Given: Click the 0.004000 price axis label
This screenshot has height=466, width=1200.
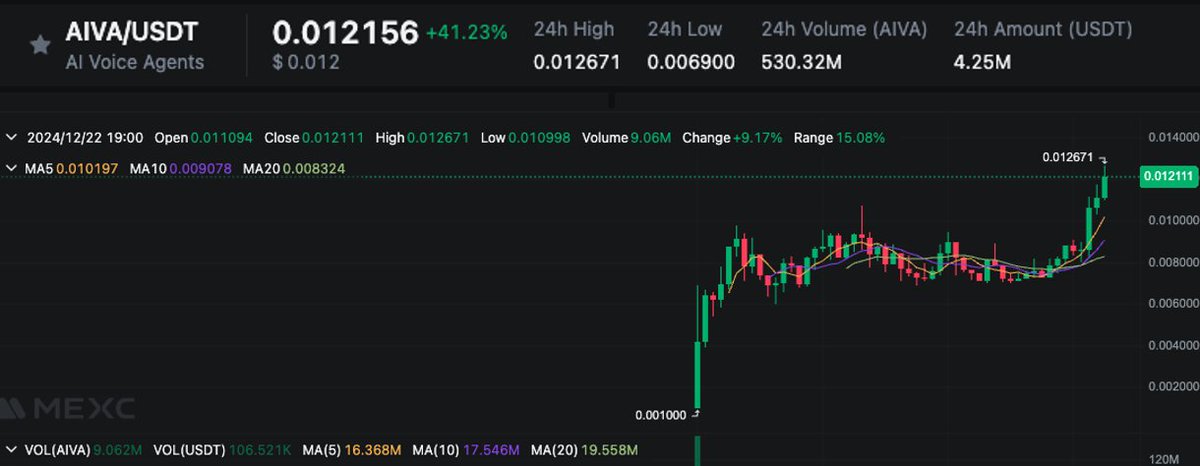Looking at the screenshot, I should pyautogui.click(x=1172, y=345).
